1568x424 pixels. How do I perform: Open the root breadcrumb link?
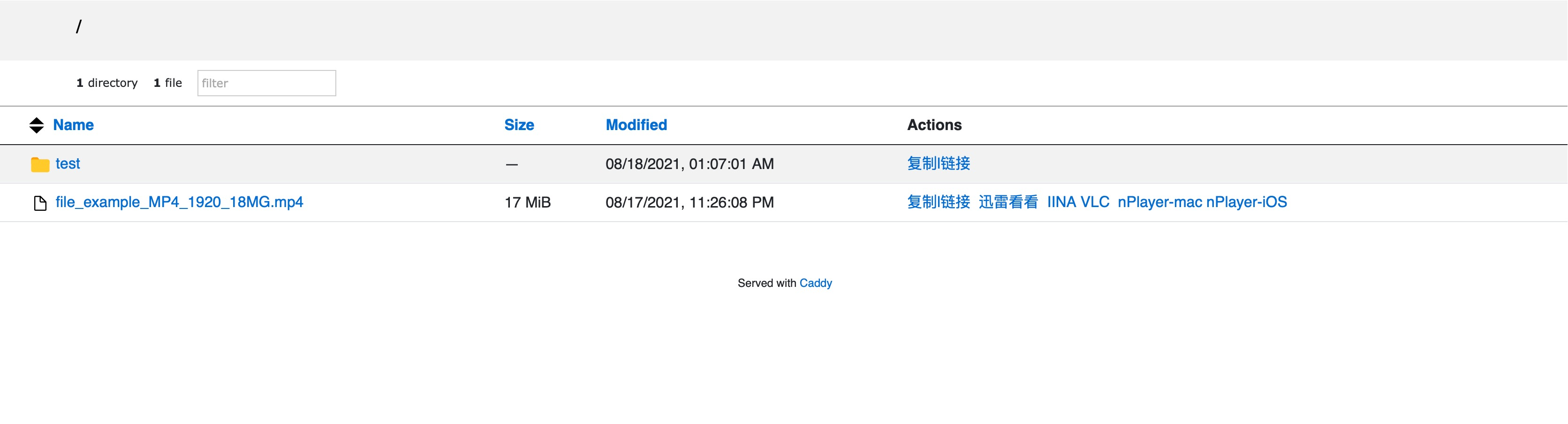pos(78,26)
